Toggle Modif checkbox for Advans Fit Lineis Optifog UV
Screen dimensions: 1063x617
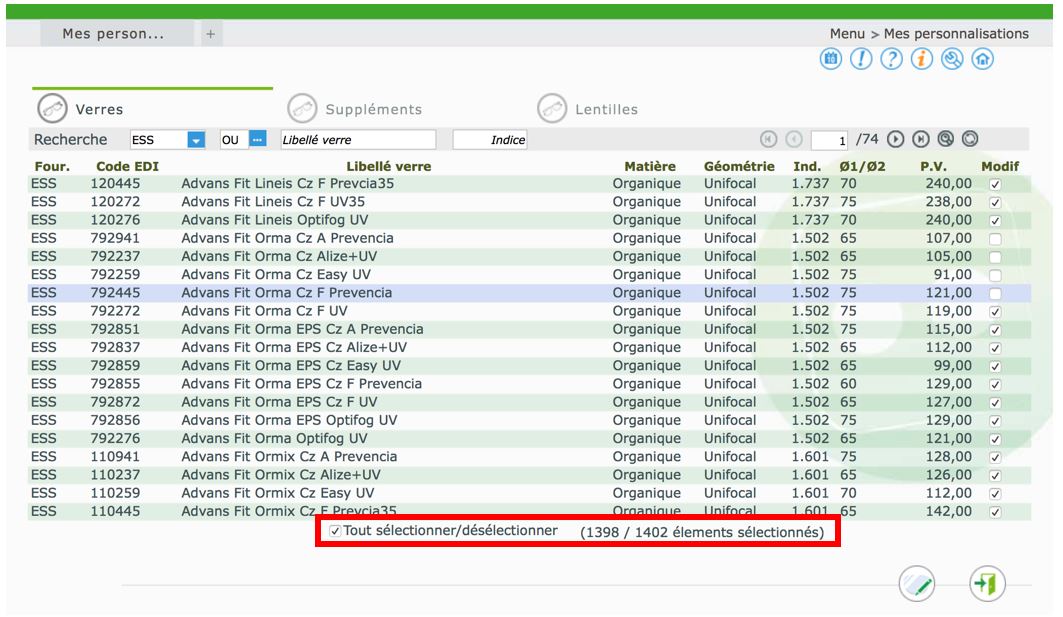995,220
